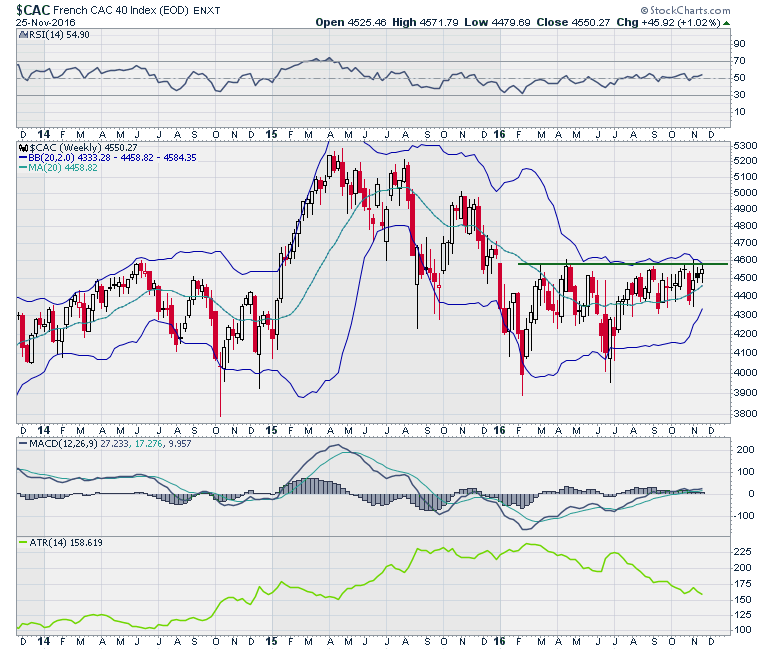Click the $CAC ticker symbol title
Viewport: 780px width, 650px height.
click(x=34, y=8)
